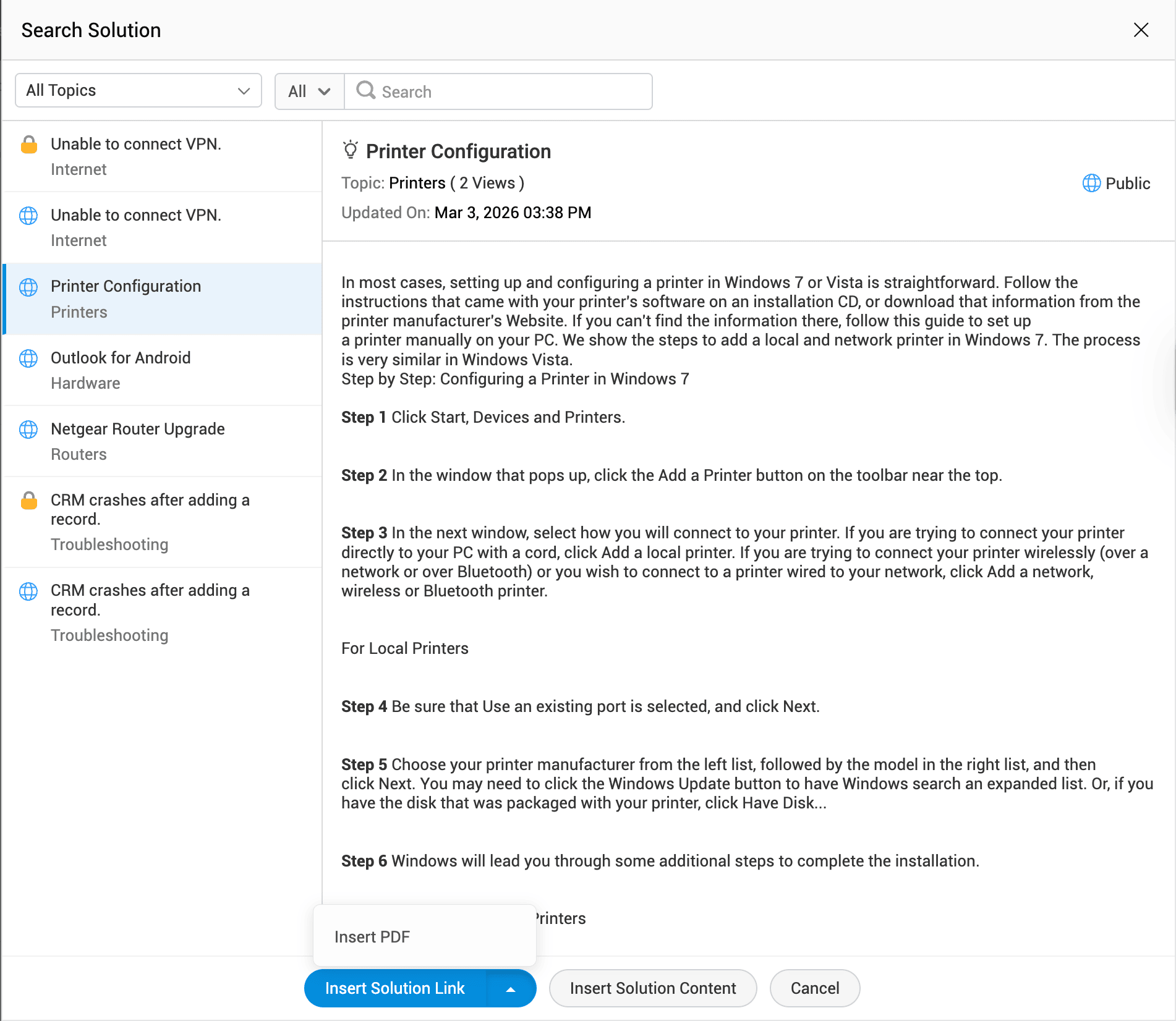Click the Insert Solution Link button

point(395,988)
